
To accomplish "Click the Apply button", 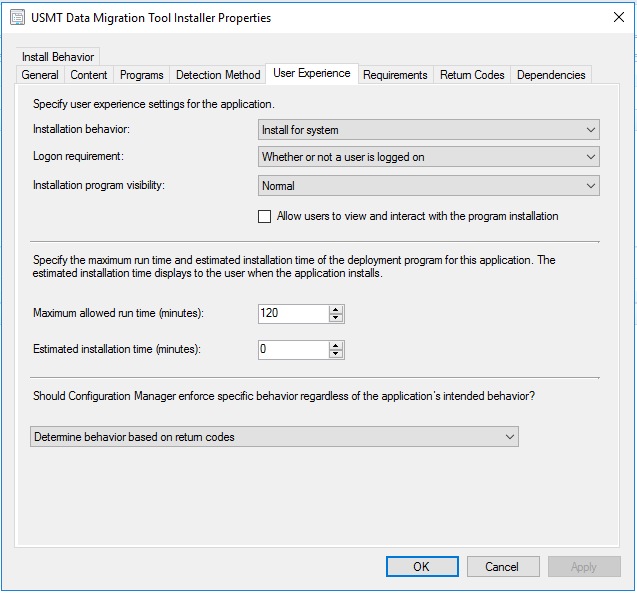I will point(584,566).
